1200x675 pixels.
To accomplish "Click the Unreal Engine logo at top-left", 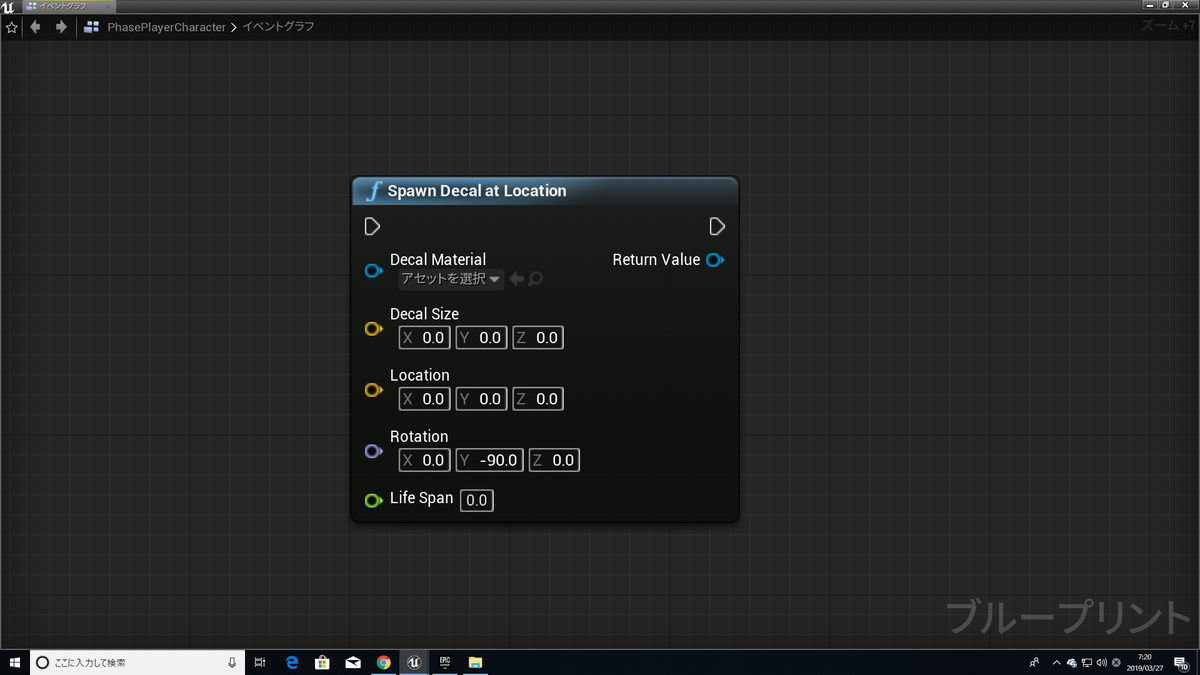I will tap(8, 6).
